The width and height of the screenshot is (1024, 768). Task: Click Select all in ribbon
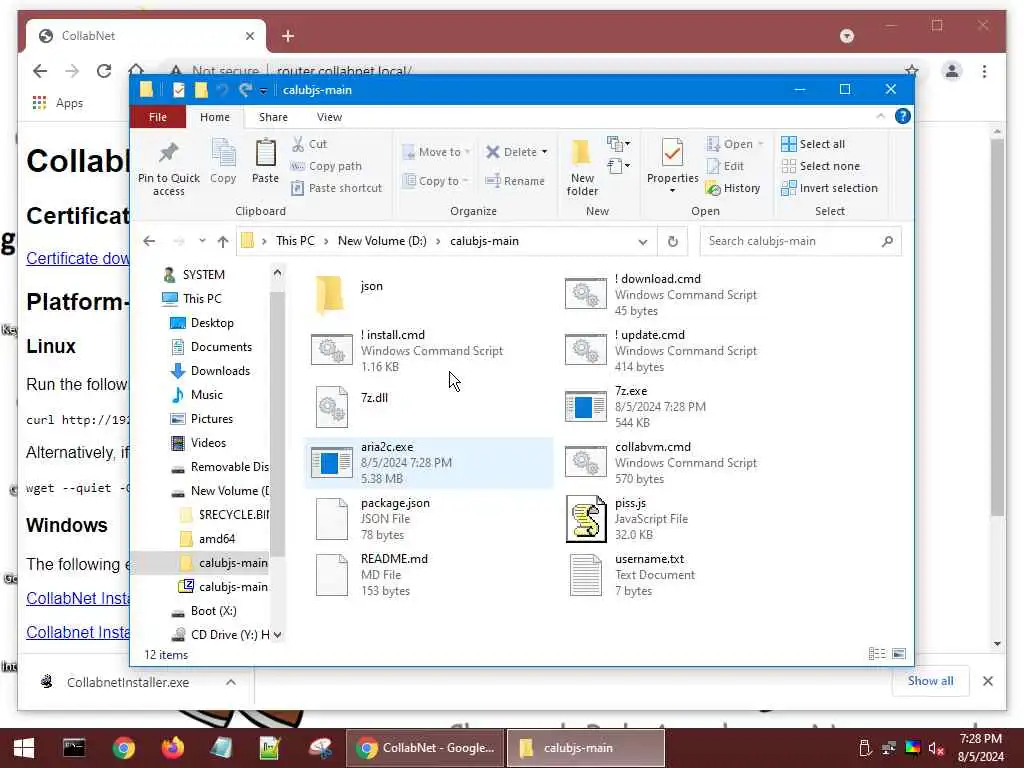click(813, 144)
